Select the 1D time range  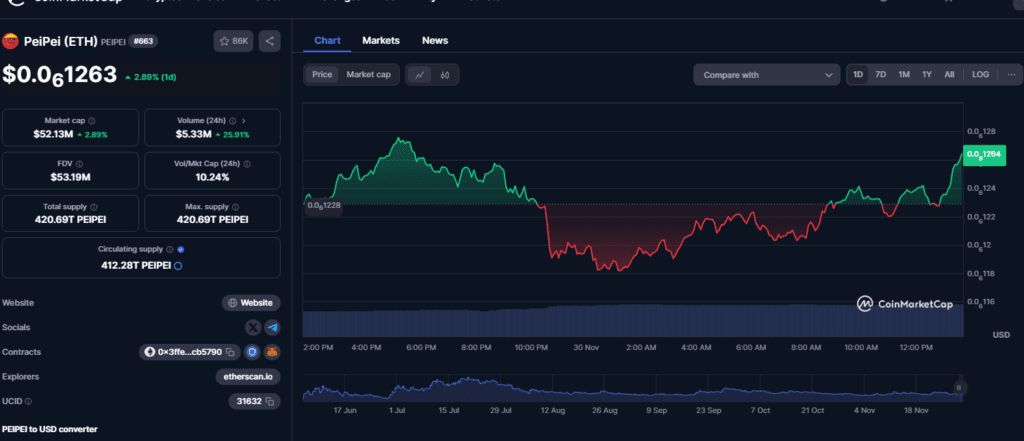tap(858, 74)
